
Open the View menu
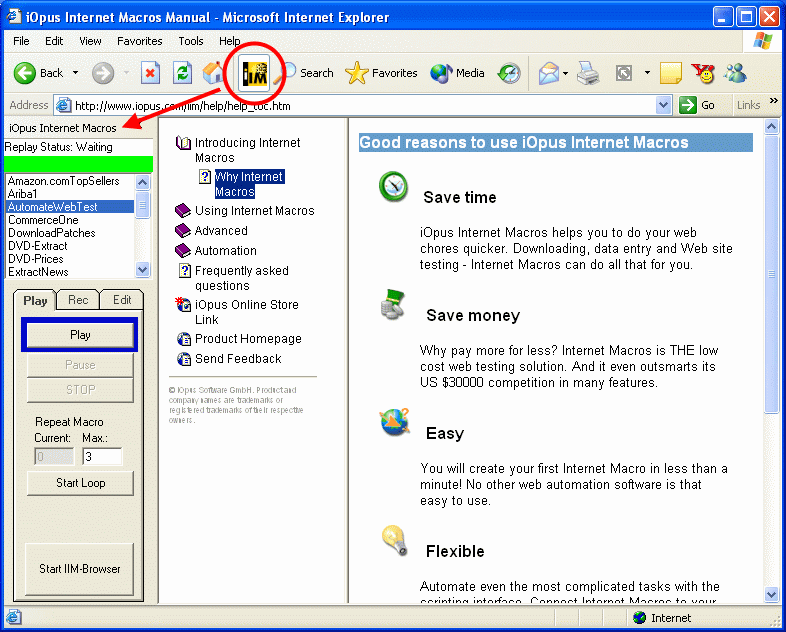[90, 41]
